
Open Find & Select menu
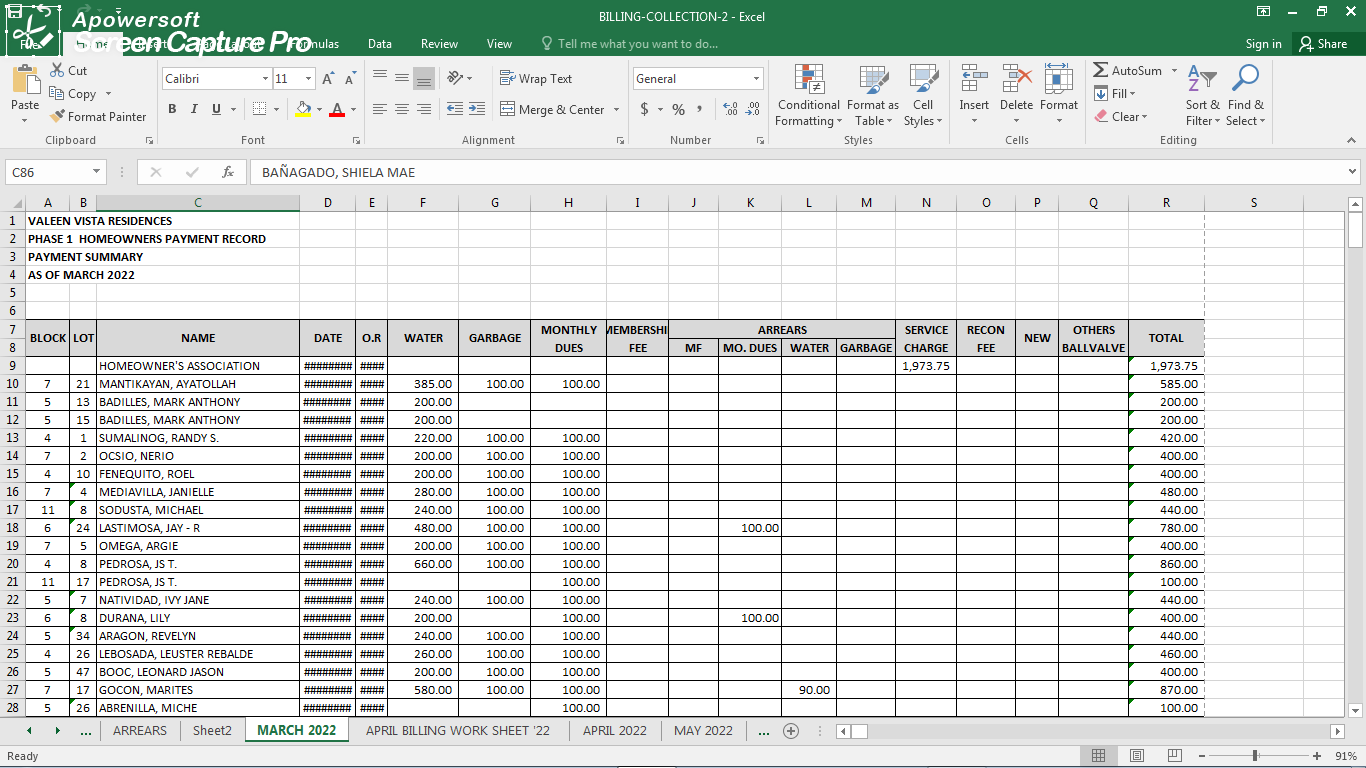click(1245, 96)
